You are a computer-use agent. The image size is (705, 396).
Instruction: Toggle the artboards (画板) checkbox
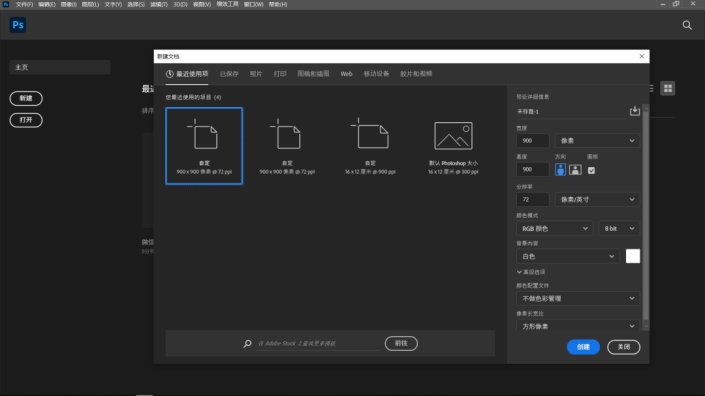click(591, 170)
